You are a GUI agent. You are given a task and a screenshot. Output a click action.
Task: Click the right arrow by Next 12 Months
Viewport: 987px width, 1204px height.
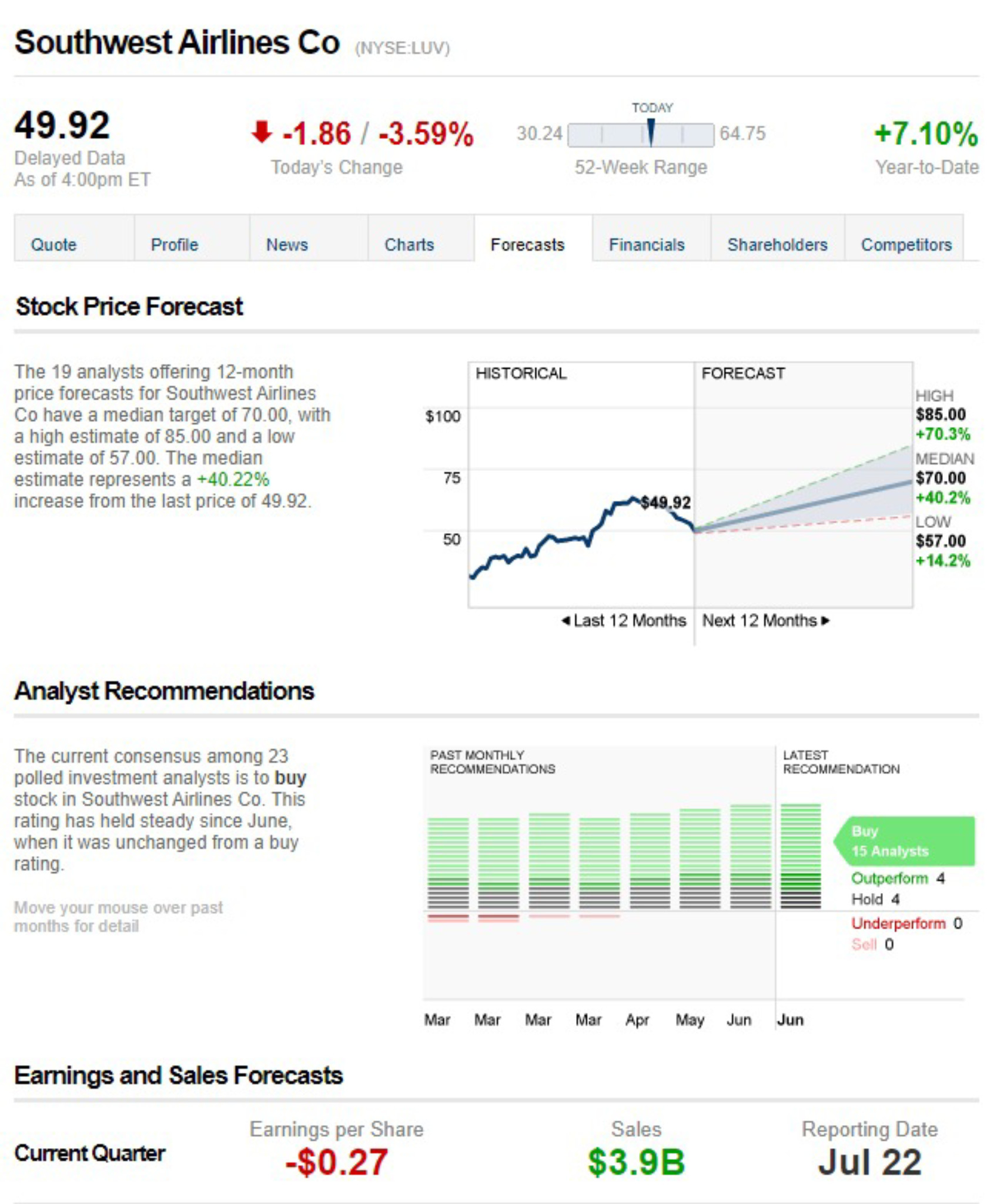click(x=825, y=620)
